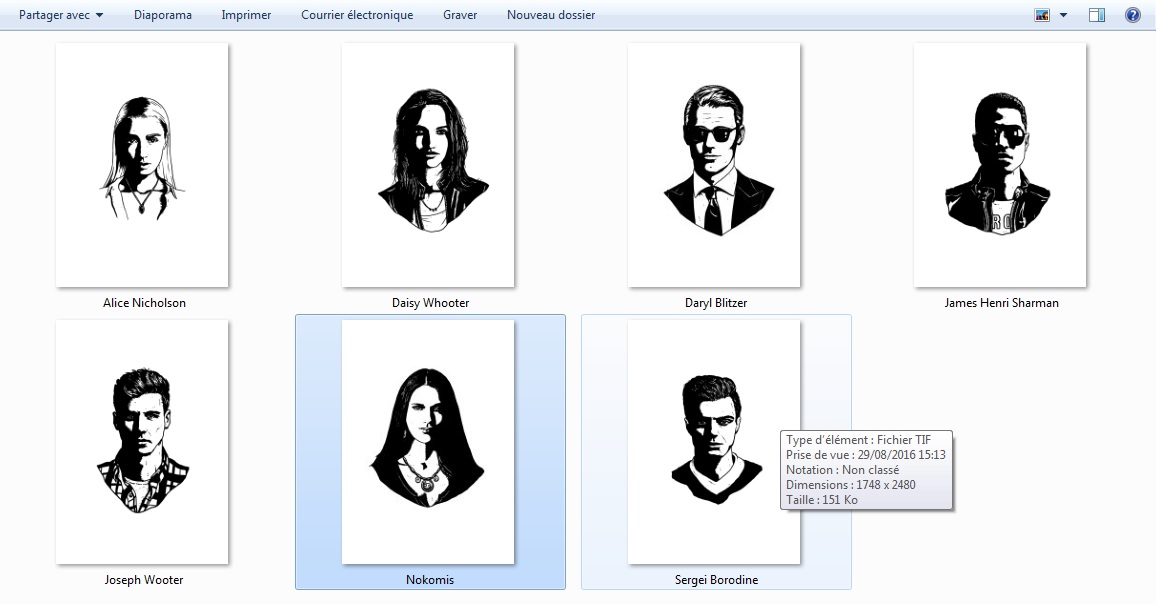Click Imprimer in the toolbar
Viewport: 1156px width, 604px height.
click(246, 15)
